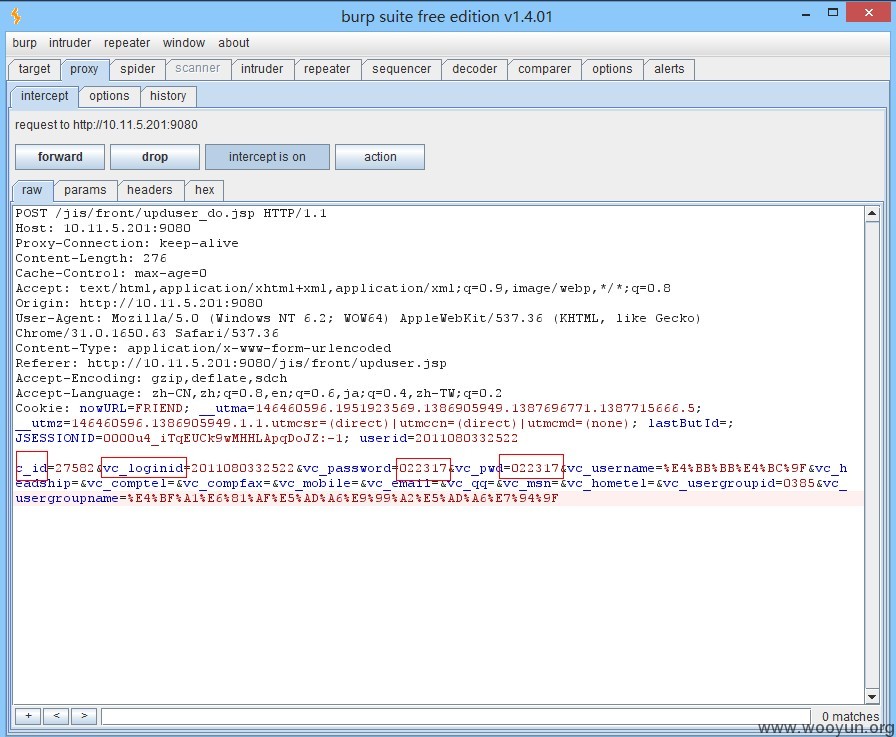Toggle the intercept is on button
The width and height of the screenshot is (896, 737).
[267, 157]
